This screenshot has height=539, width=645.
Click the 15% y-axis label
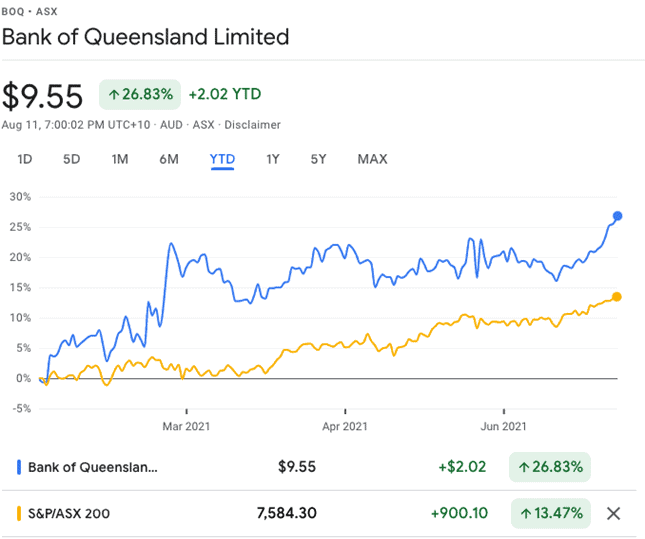[x=21, y=287]
